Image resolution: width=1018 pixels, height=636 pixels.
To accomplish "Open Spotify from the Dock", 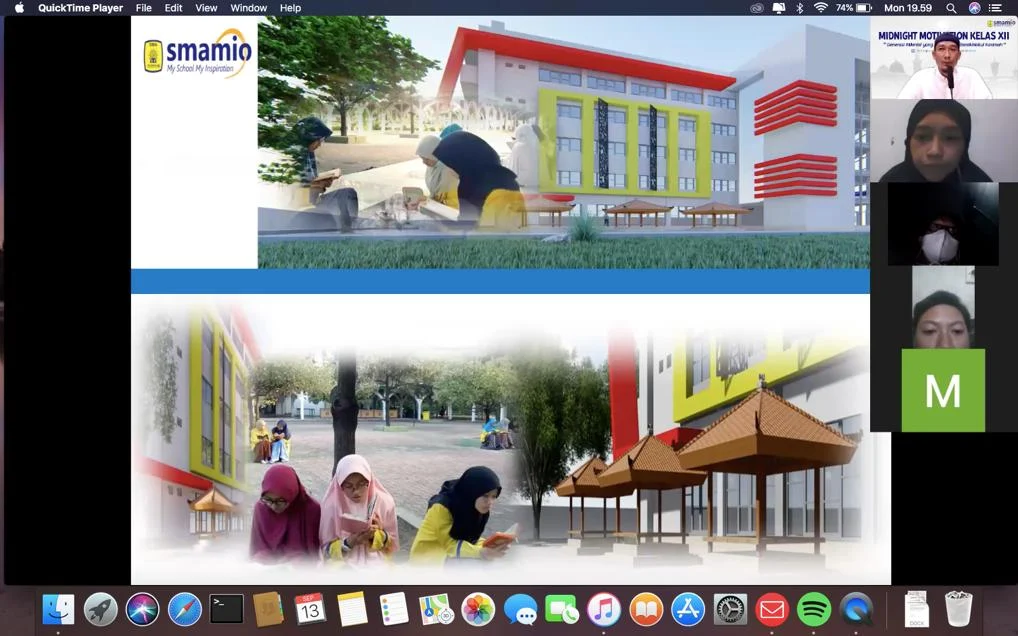I will tap(813, 608).
